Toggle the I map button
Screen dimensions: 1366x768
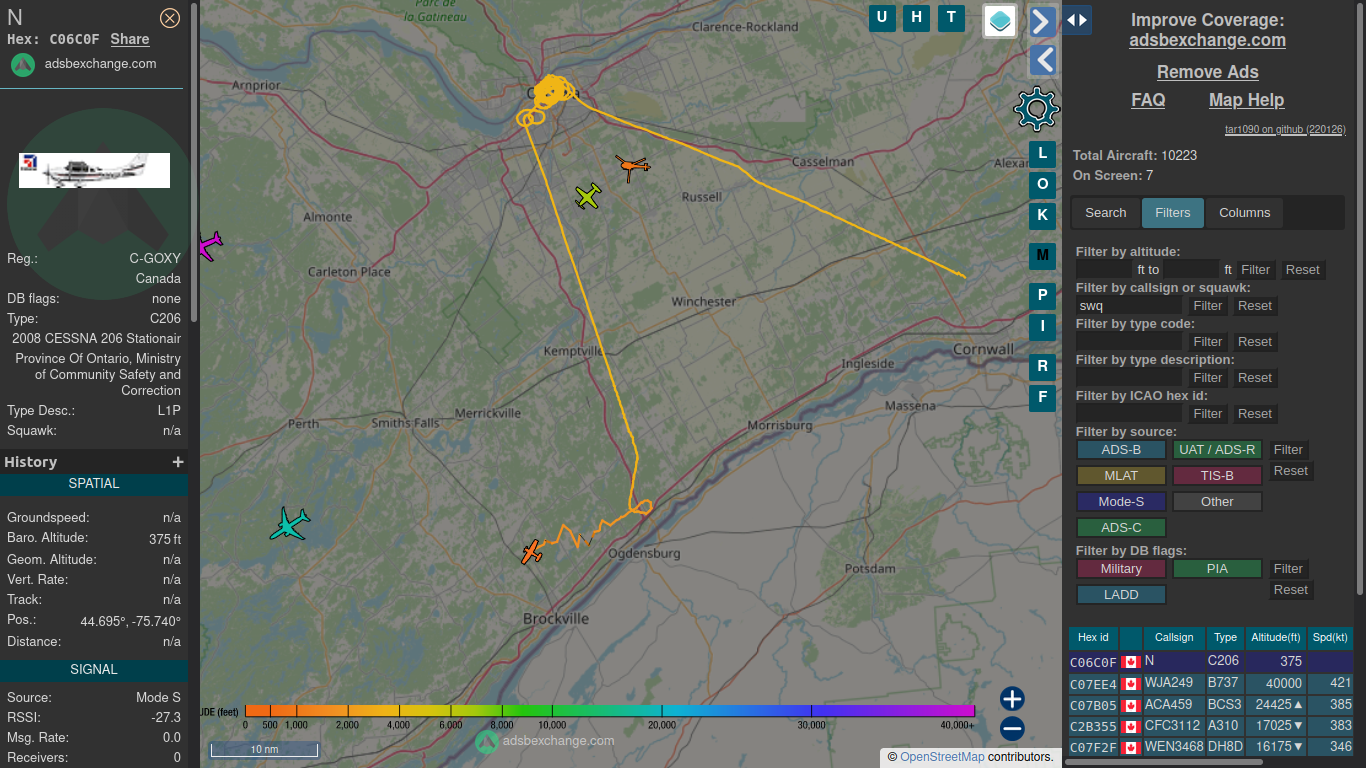[x=1042, y=326]
